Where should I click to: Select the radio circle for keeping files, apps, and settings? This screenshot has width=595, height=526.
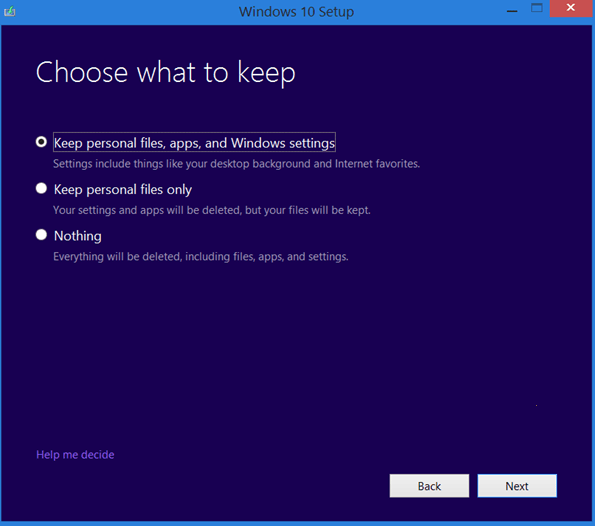[41, 142]
